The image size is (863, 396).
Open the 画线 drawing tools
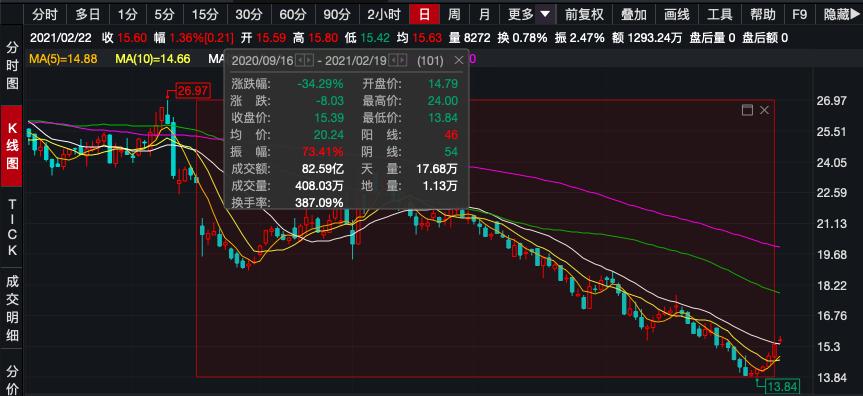click(676, 14)
